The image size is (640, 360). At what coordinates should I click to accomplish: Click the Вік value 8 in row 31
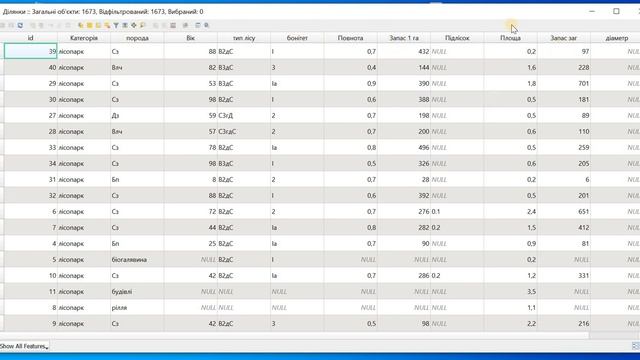[x=191, y=180]
